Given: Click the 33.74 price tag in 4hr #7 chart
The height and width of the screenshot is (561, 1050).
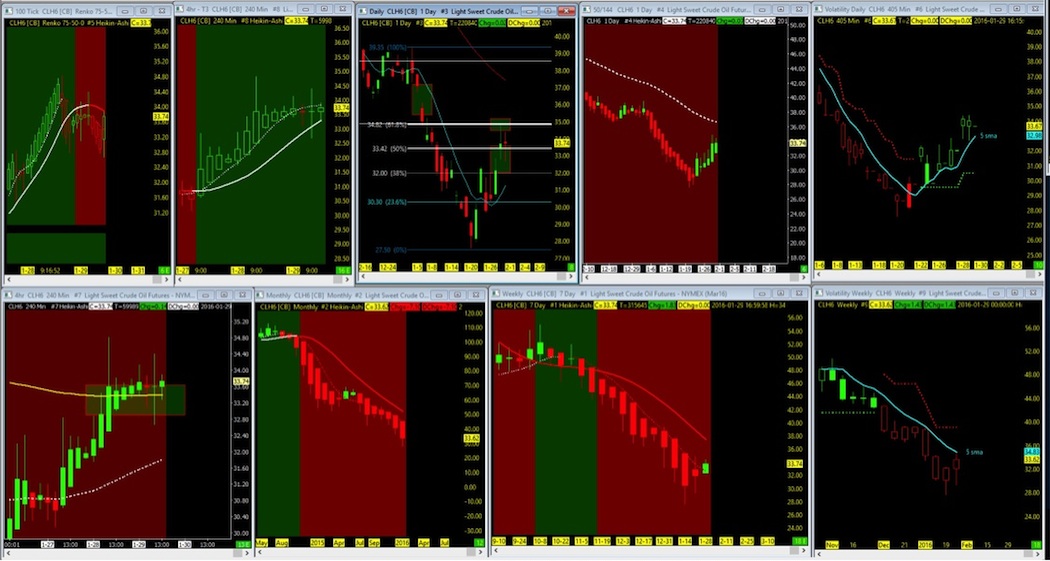Looking at the screenshot, I should (240, 381).
